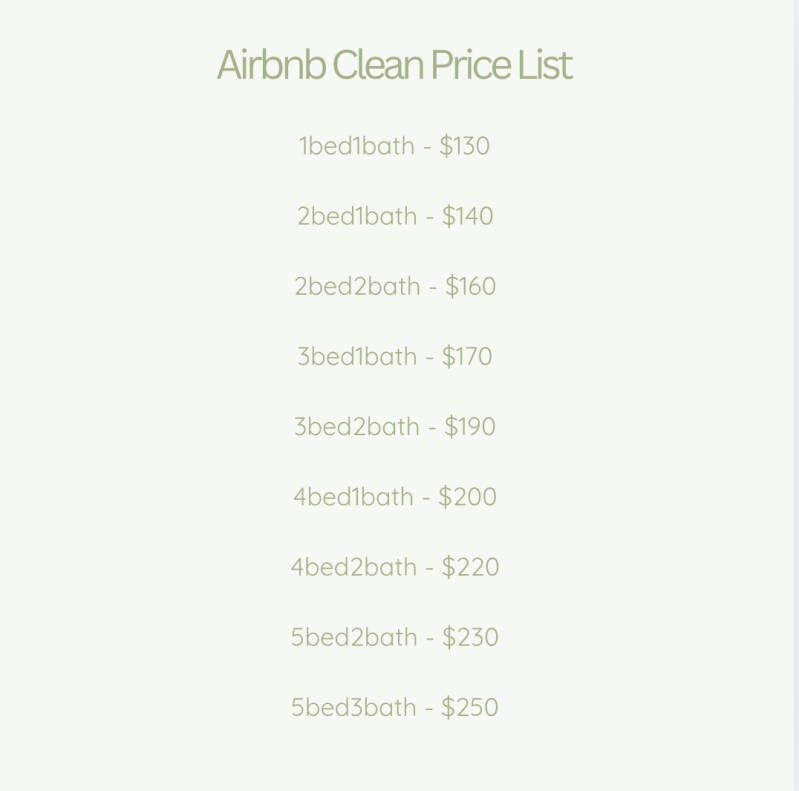Image resolution: width=799 pixels, height=791 pixels.
Task: Select the $230 price
Action: 471,637
